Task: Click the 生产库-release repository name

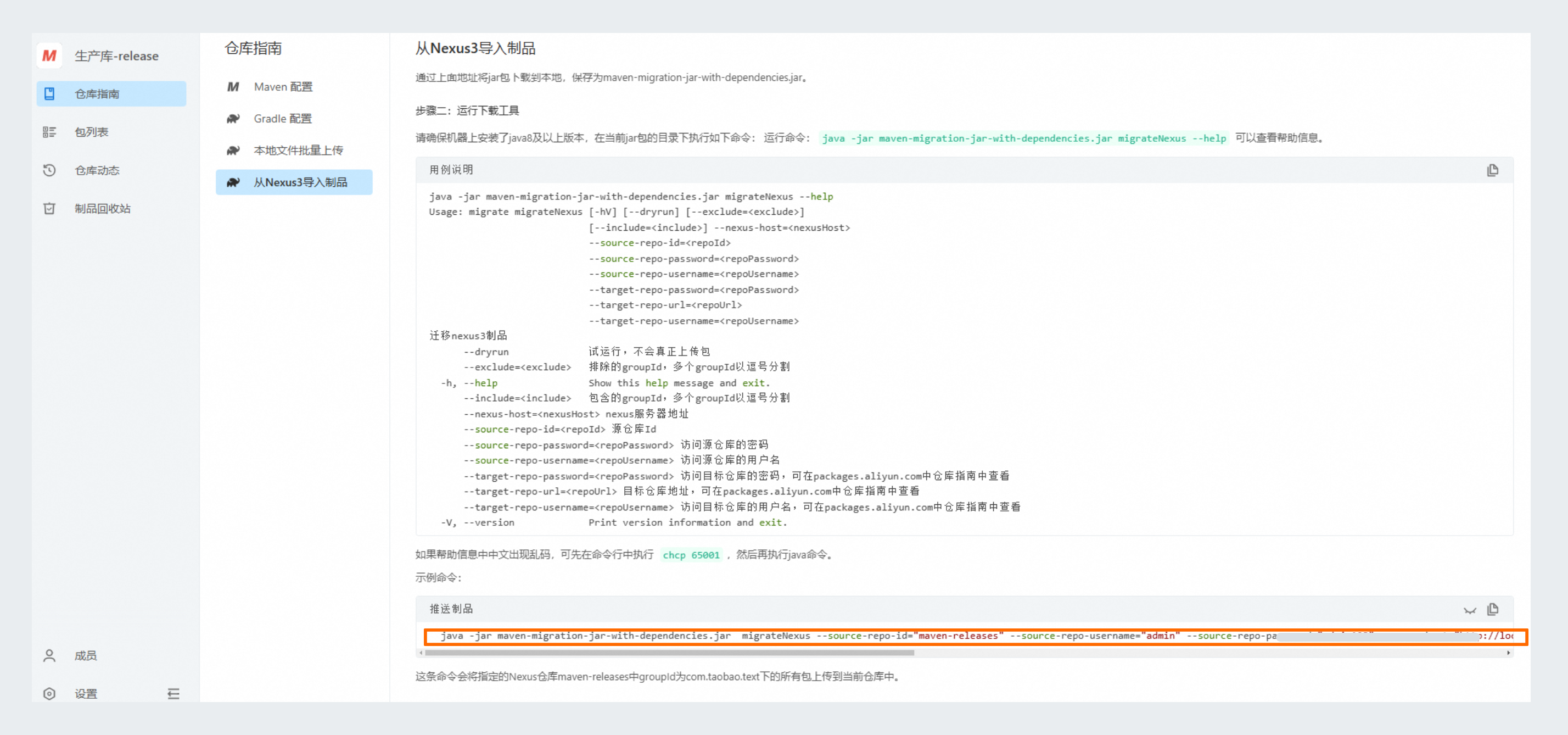Action: 116,56
